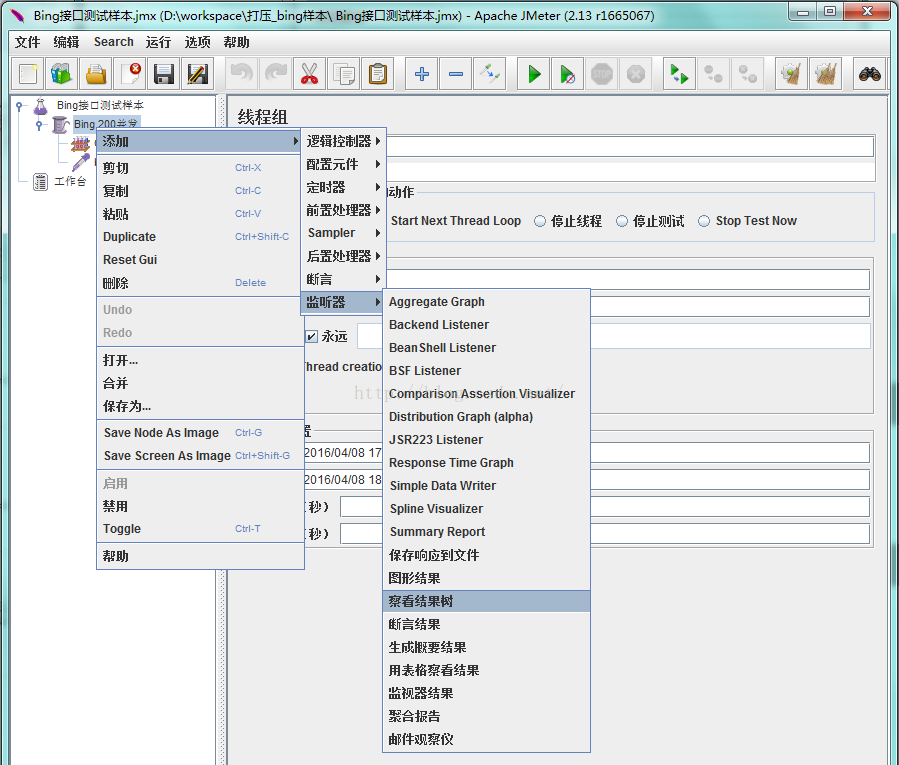Open the 编辑 menu
This screenshot has height=765, width=899.
66,42
